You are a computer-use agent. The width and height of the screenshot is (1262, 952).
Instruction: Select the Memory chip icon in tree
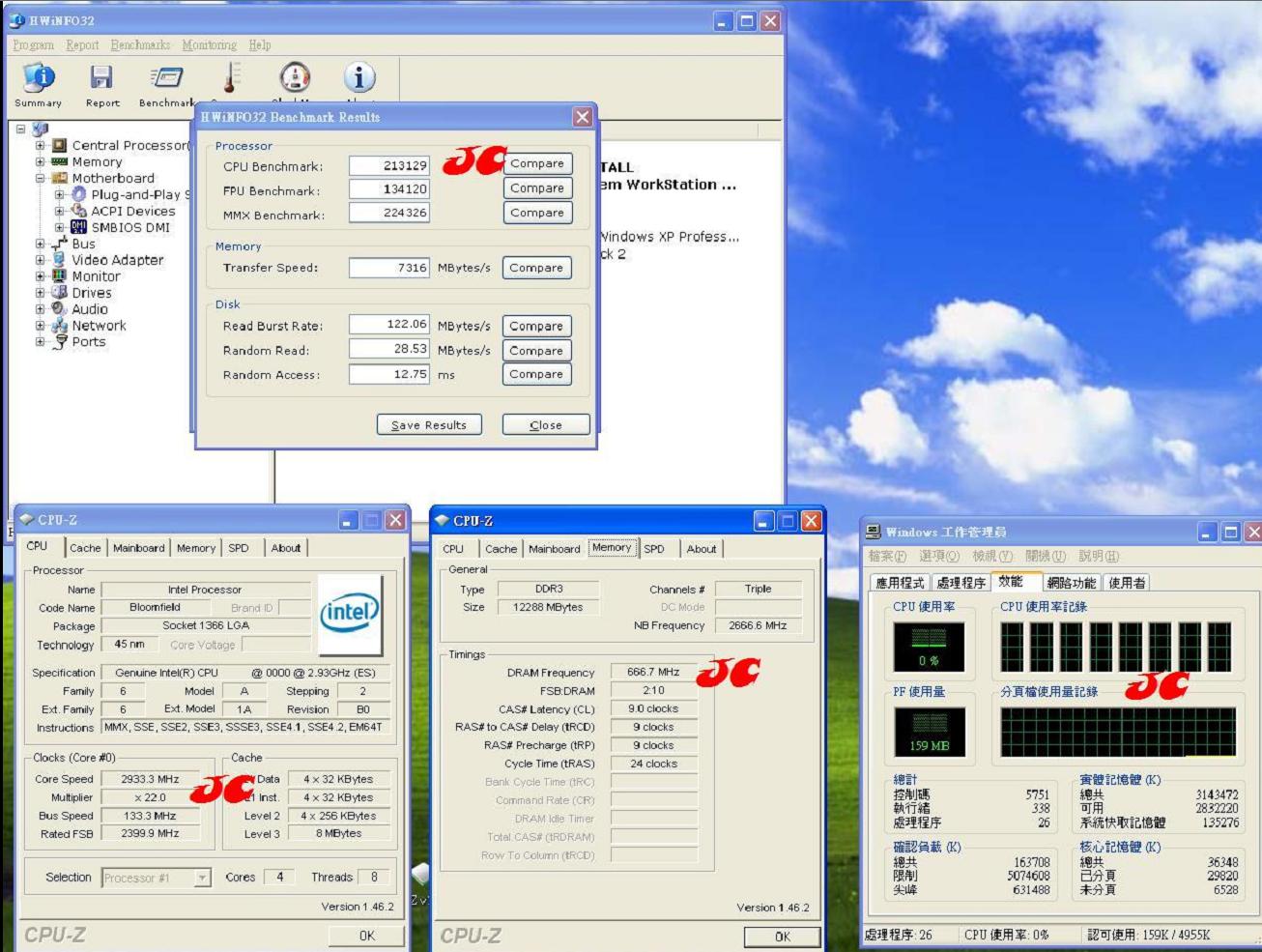[59, 161]
